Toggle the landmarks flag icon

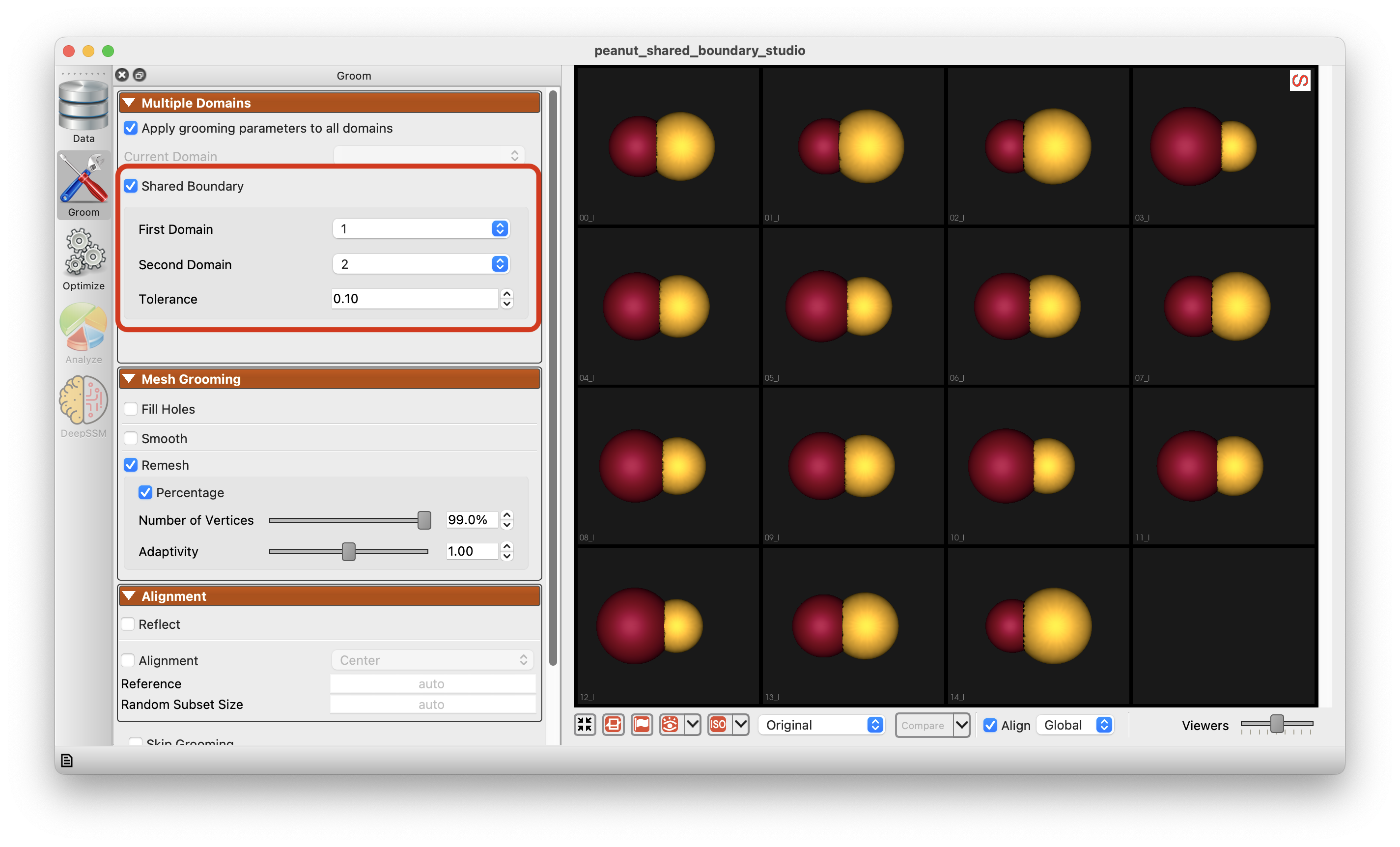(642, 724)
